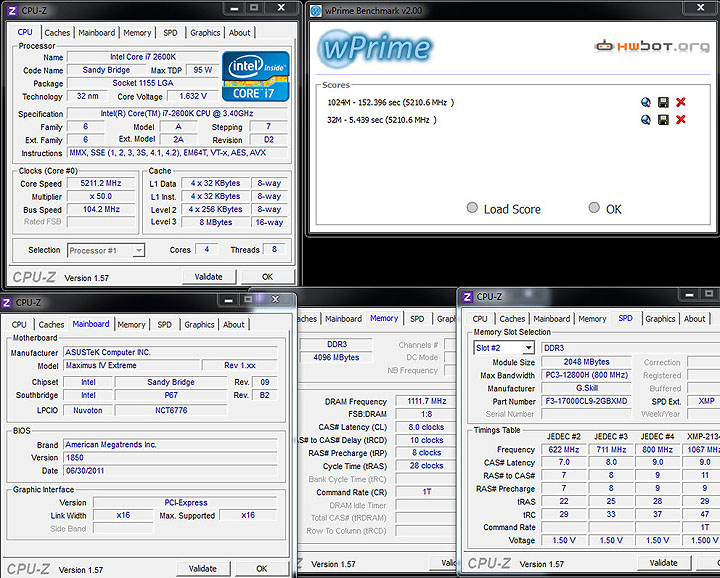Open CPU tab in the SPD window
The image size is (720, 578).
click(480, 319)
